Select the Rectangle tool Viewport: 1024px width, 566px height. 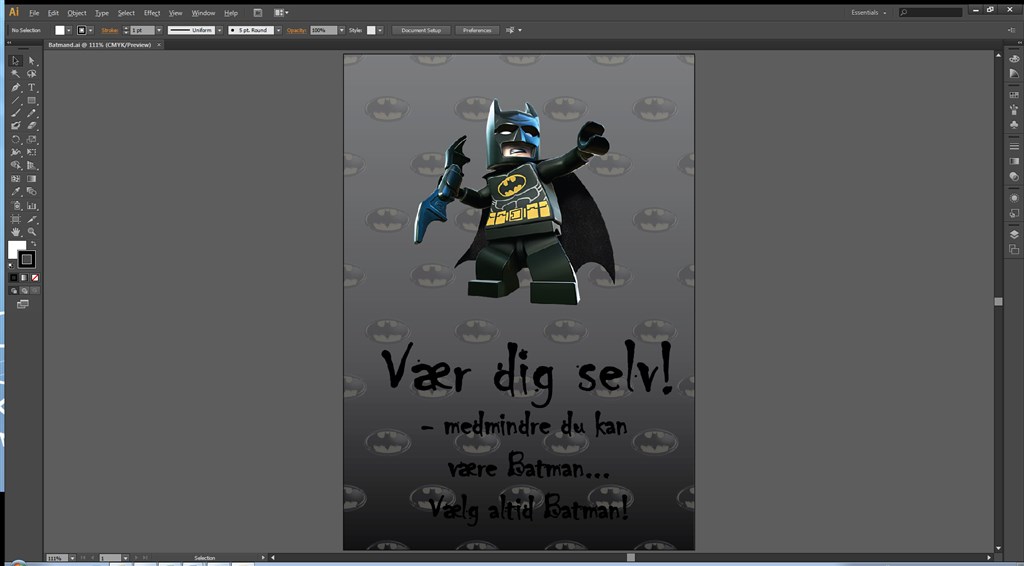click(31, 100)
